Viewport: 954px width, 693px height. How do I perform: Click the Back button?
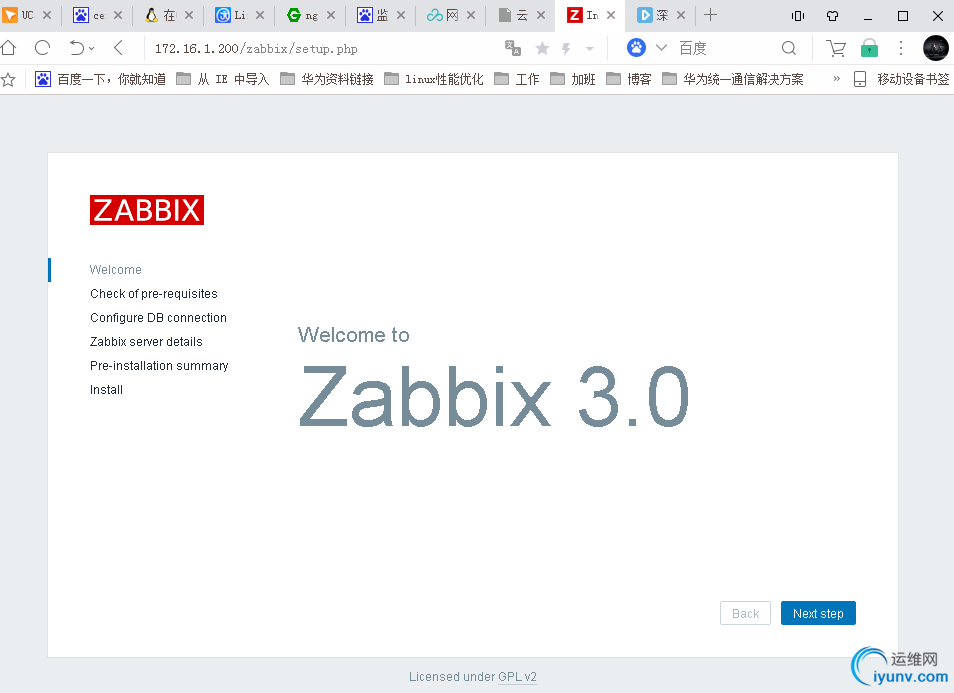point(745,613)
